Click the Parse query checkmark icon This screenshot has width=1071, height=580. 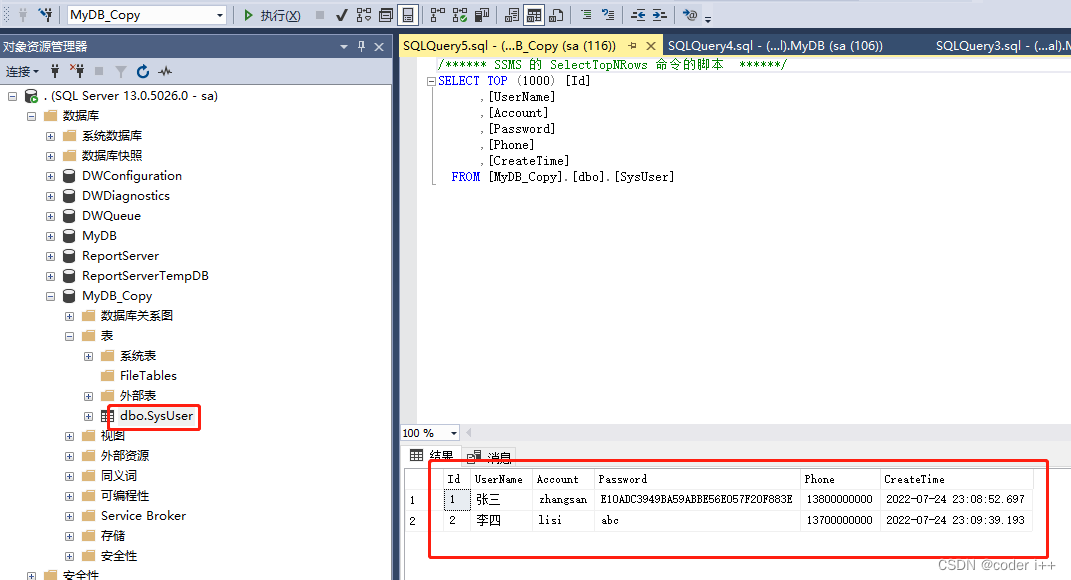coord(342,15)
